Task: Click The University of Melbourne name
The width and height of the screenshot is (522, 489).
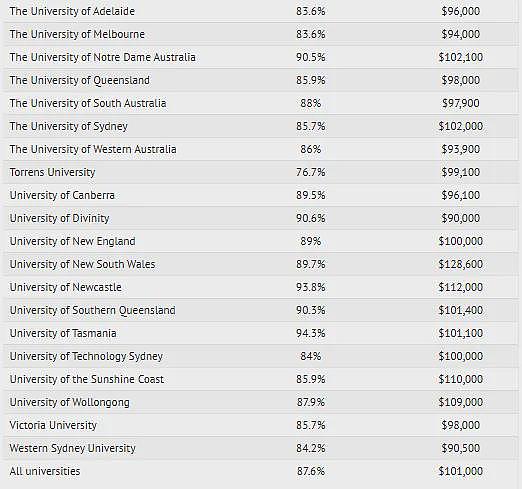Action: 77,34
